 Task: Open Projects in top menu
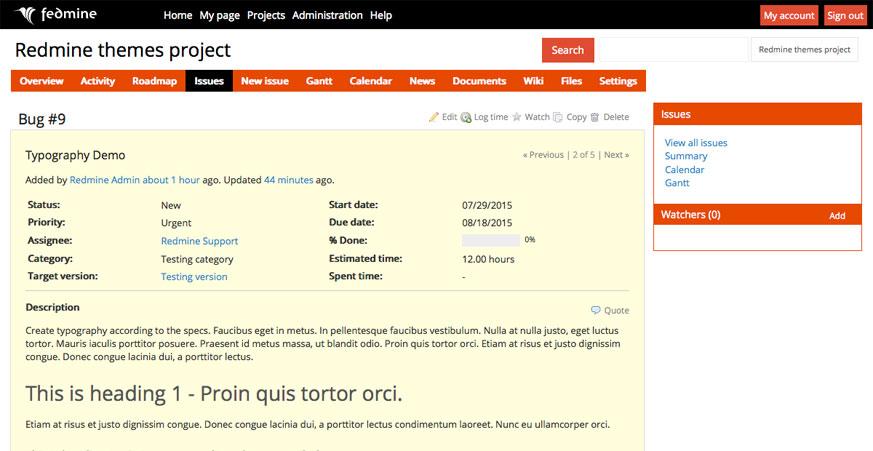[266, 15]
